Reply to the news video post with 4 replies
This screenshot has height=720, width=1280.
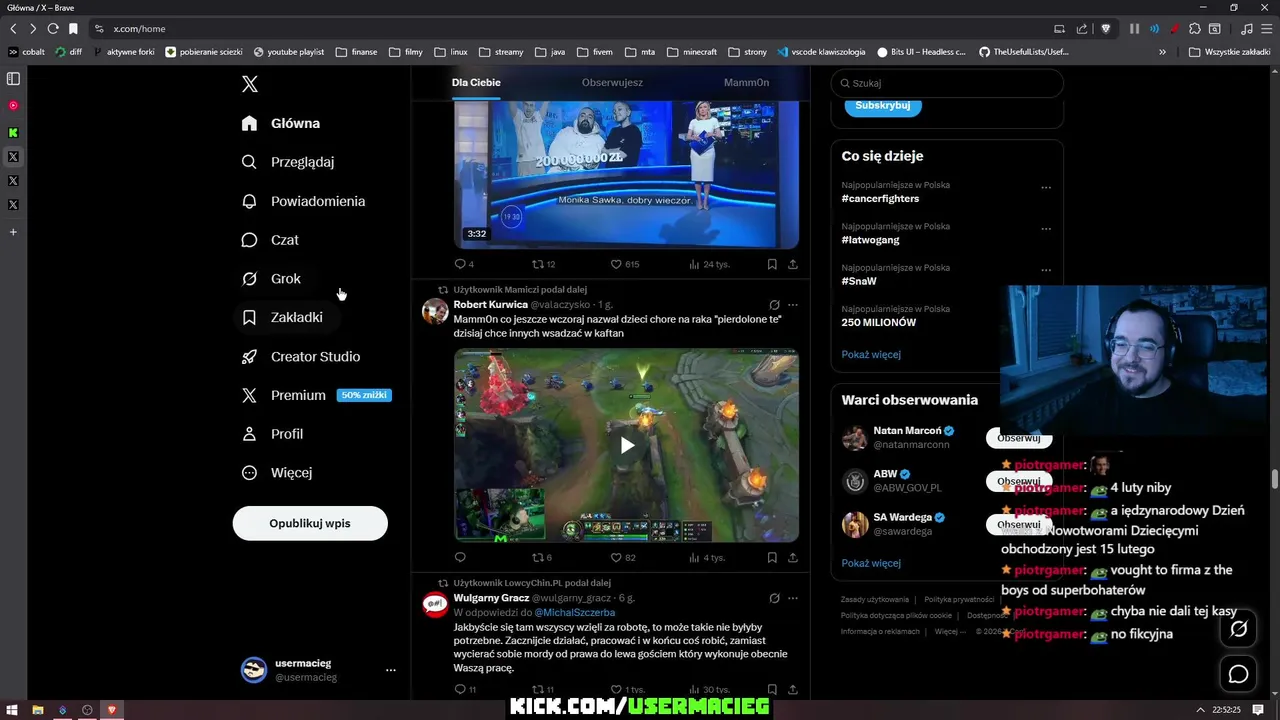pos(464,264)
